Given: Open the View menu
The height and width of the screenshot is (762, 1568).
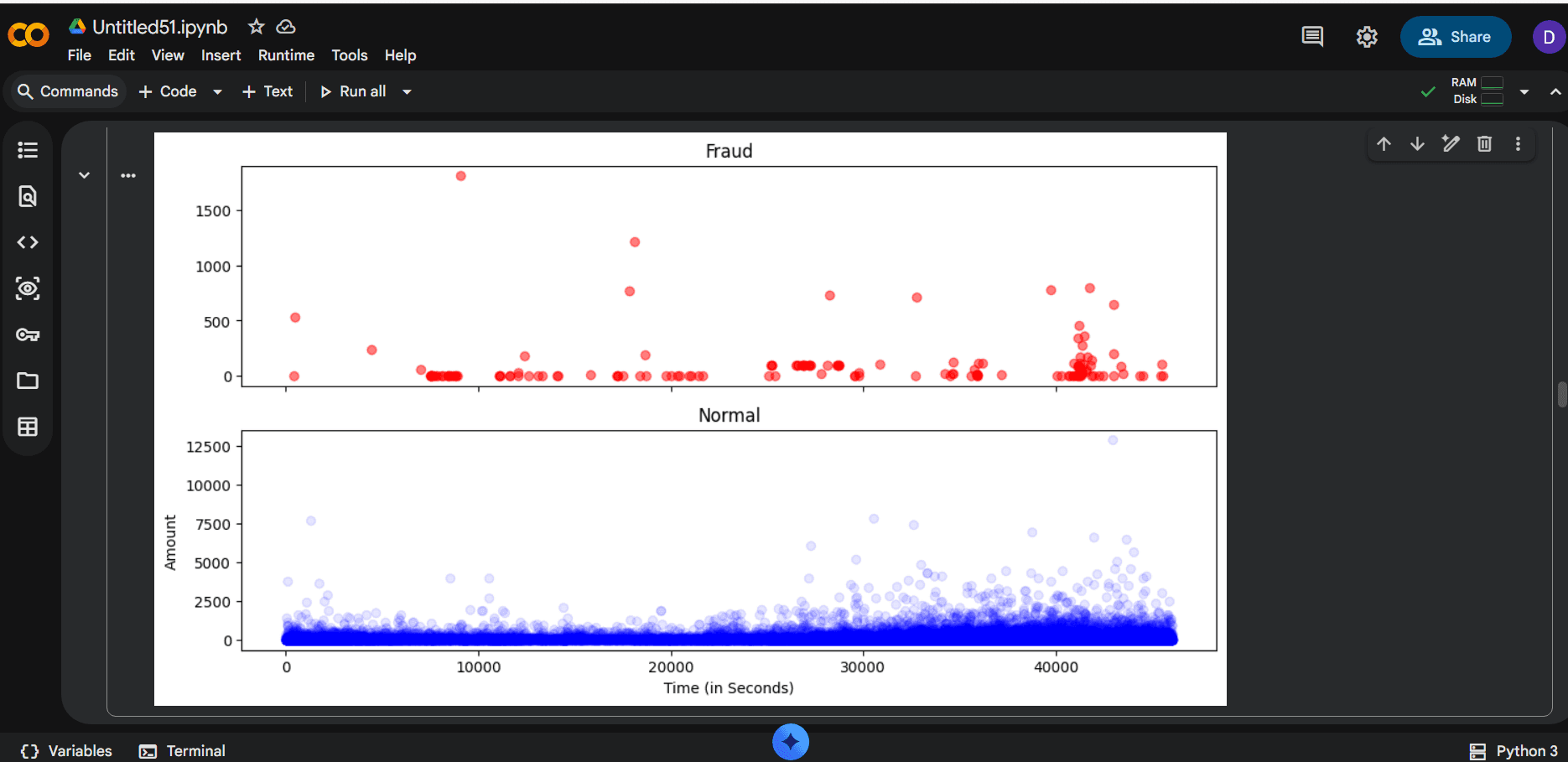Looking at the screenshot, I should pos(168,55).
